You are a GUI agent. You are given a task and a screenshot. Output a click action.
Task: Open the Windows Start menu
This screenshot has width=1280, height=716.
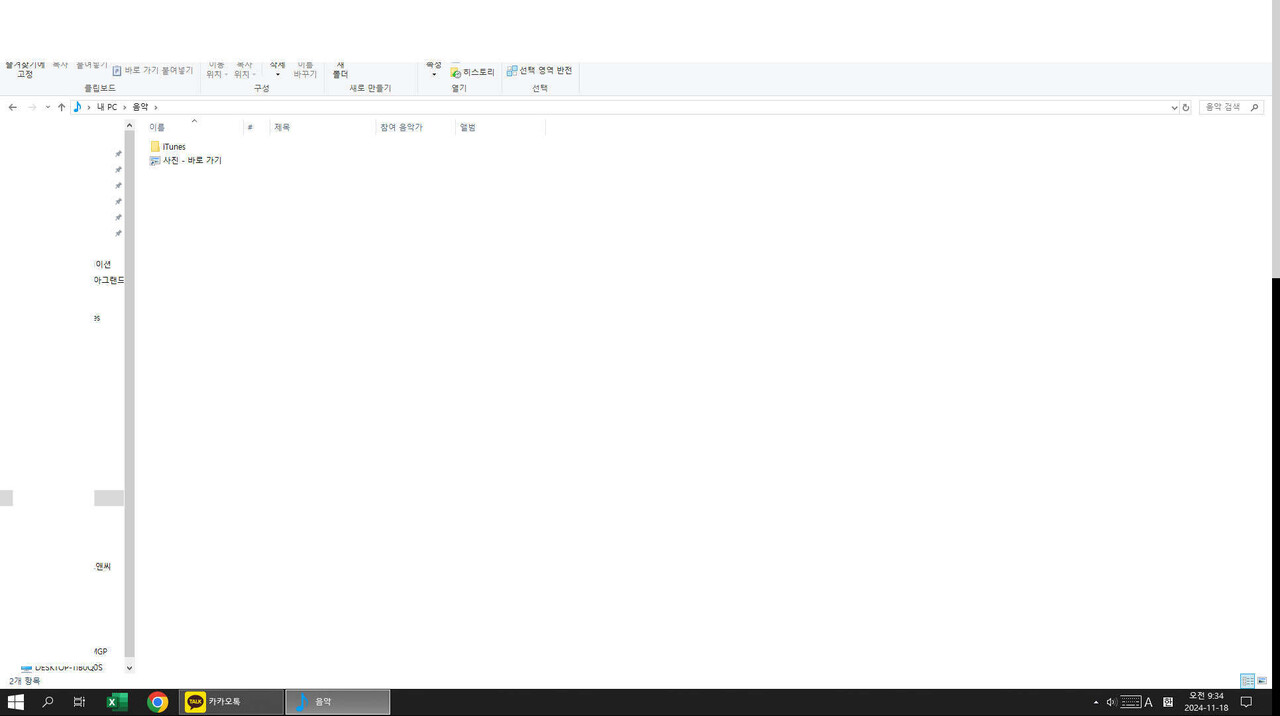16,702
